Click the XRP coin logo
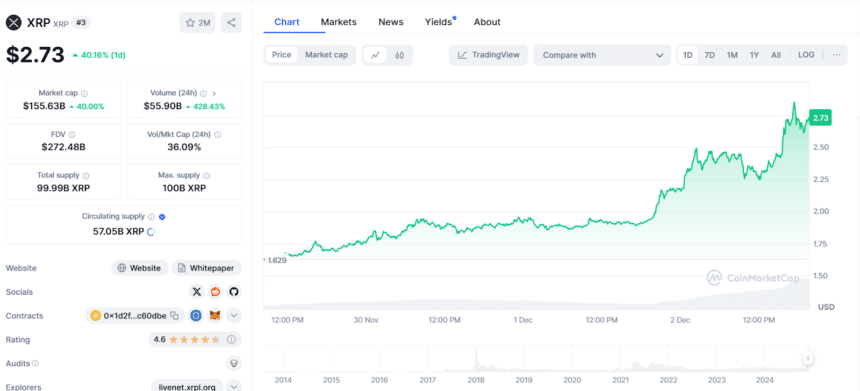This screenshot has width=860, height=391. (13, 22)
